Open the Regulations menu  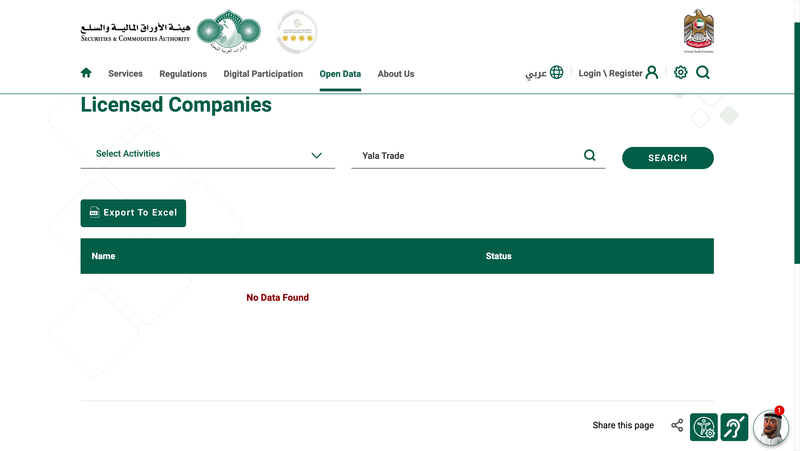[183, 73]
